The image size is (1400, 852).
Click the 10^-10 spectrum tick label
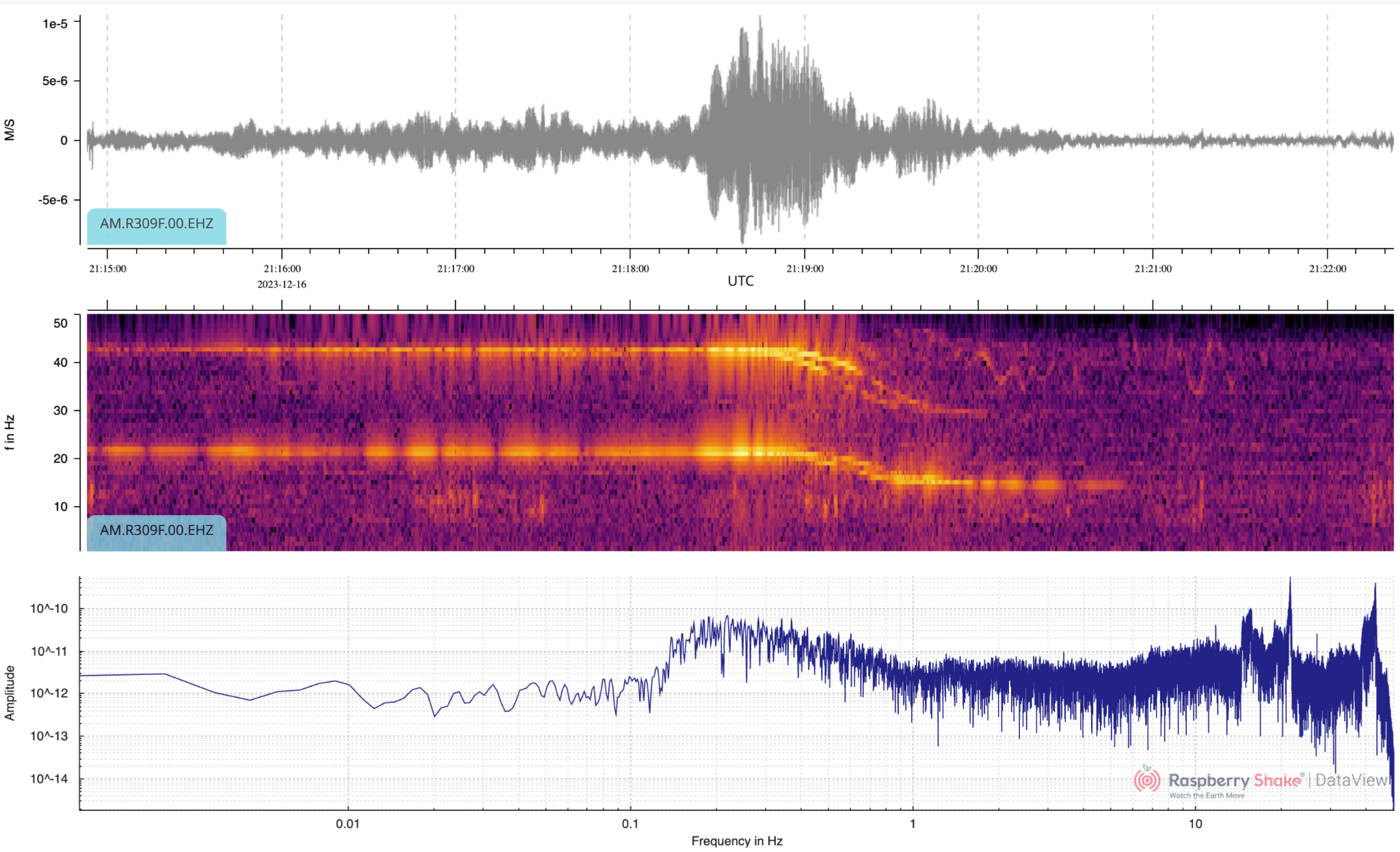[x=49, y=609]
